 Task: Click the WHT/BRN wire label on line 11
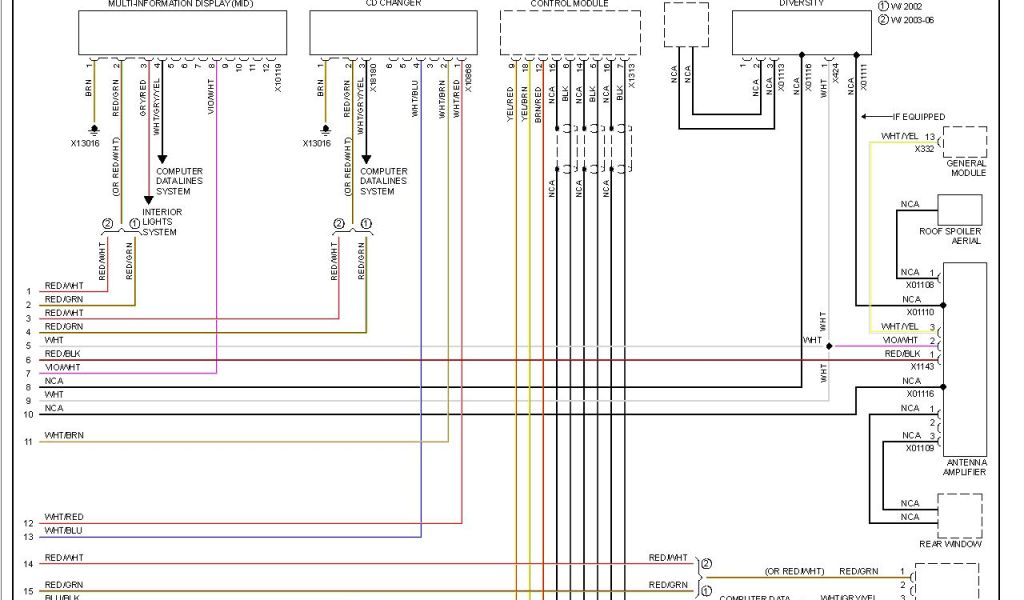(62, 436)
